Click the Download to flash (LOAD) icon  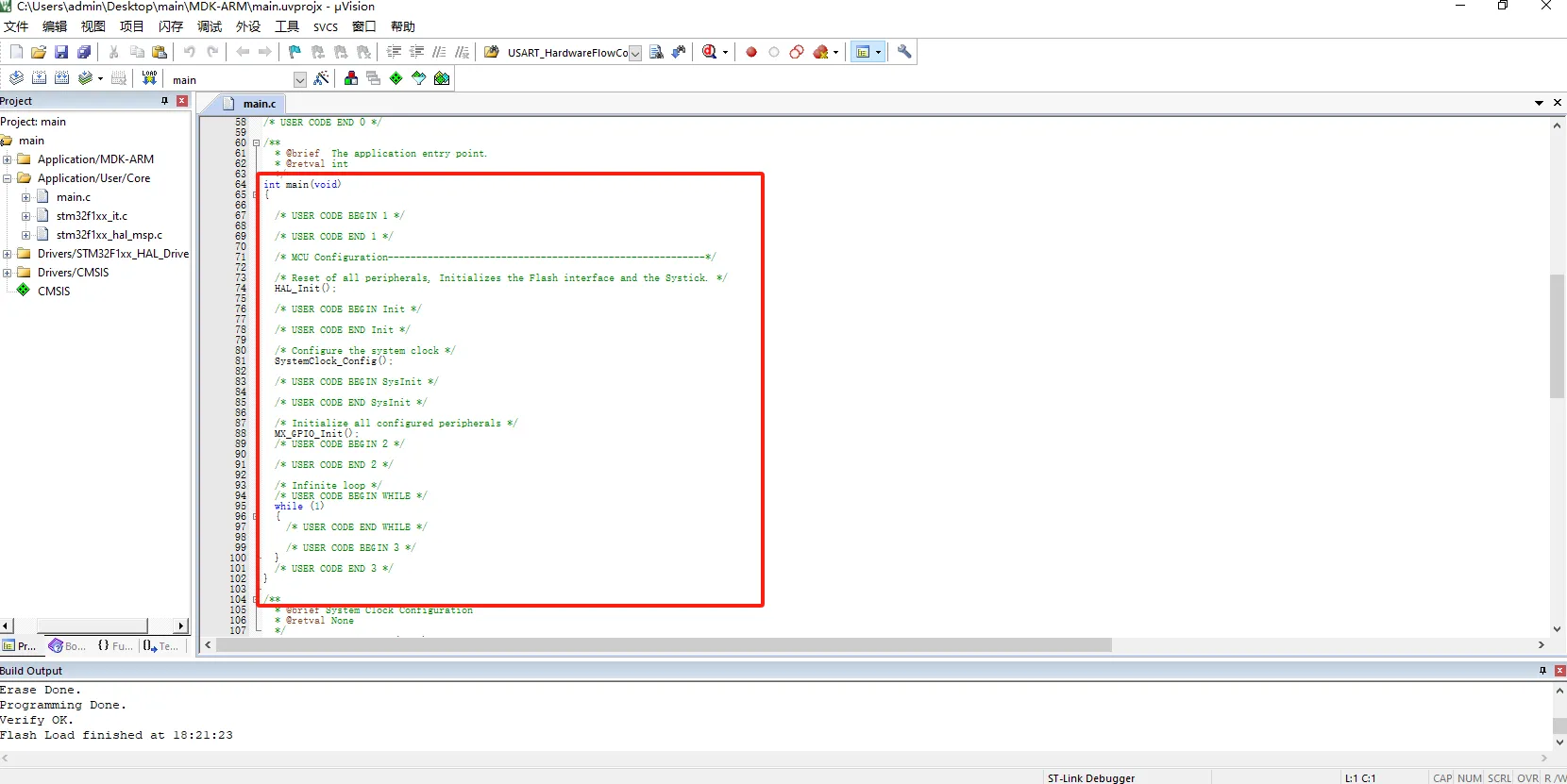tap(149, 78)
